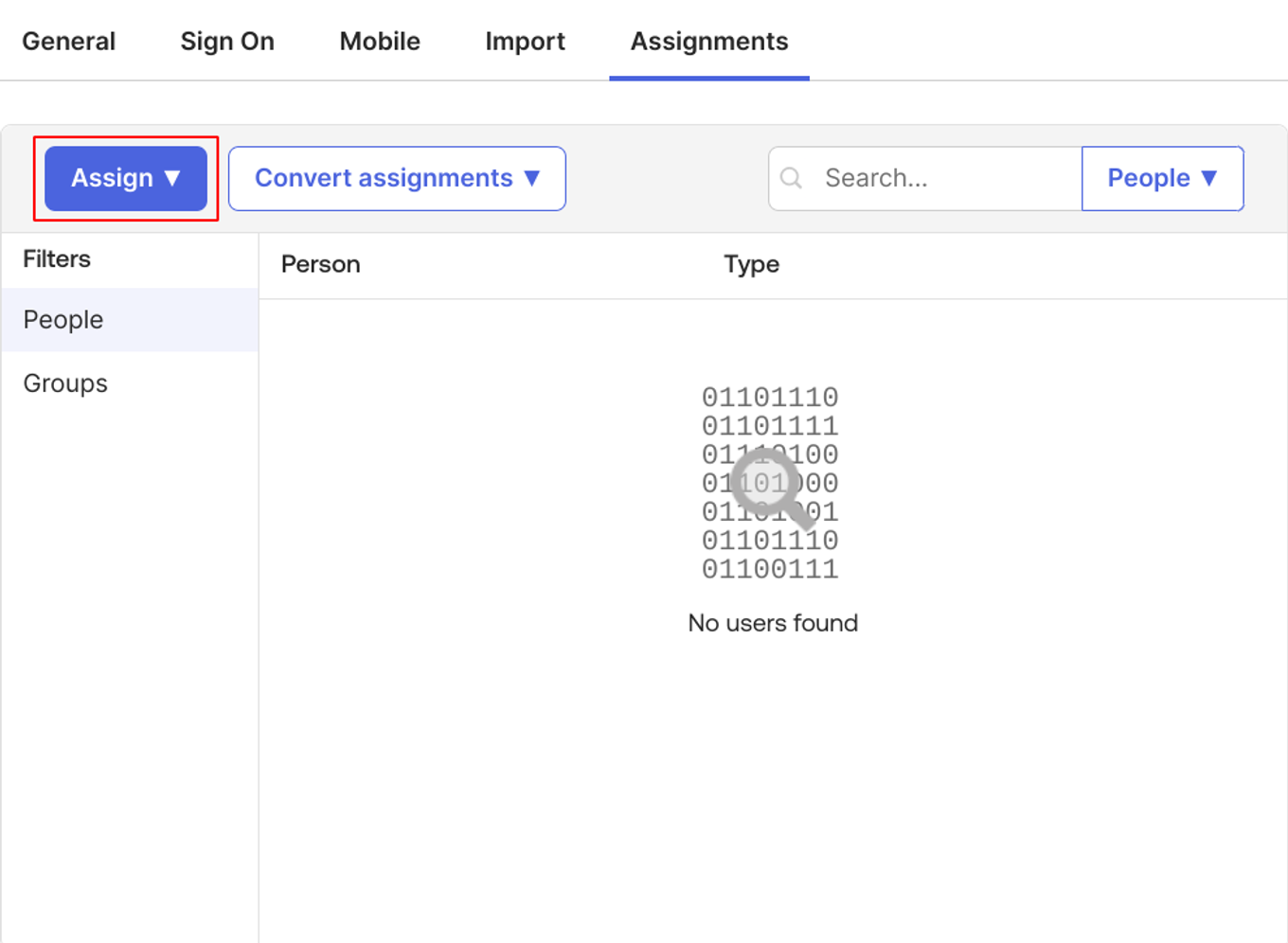The image size is (1288, 943).
Task: Choose the Groups filter
Action: pyautogui.click(x=65, y=383)
